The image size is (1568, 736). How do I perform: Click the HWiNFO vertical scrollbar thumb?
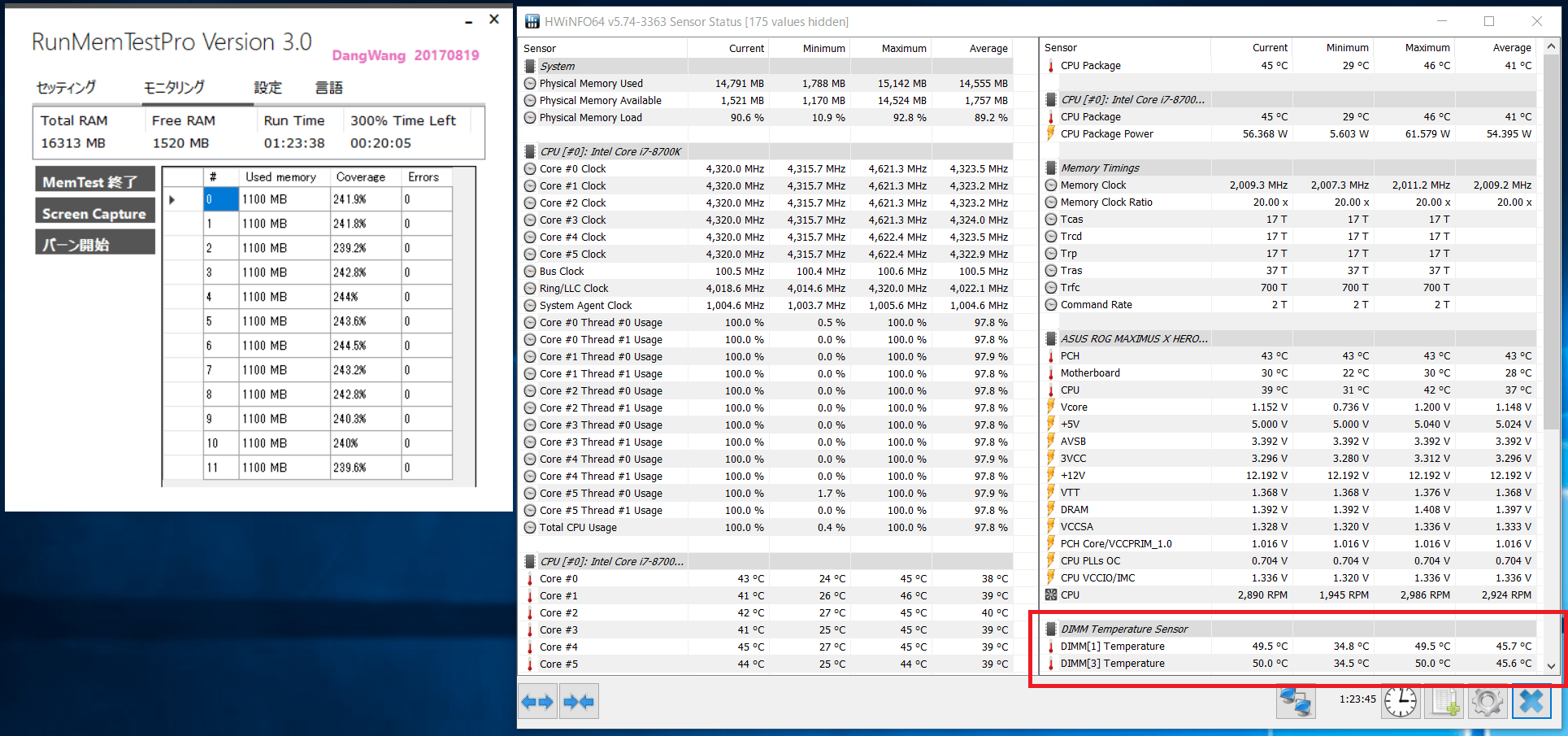(x=1551, y=244)
